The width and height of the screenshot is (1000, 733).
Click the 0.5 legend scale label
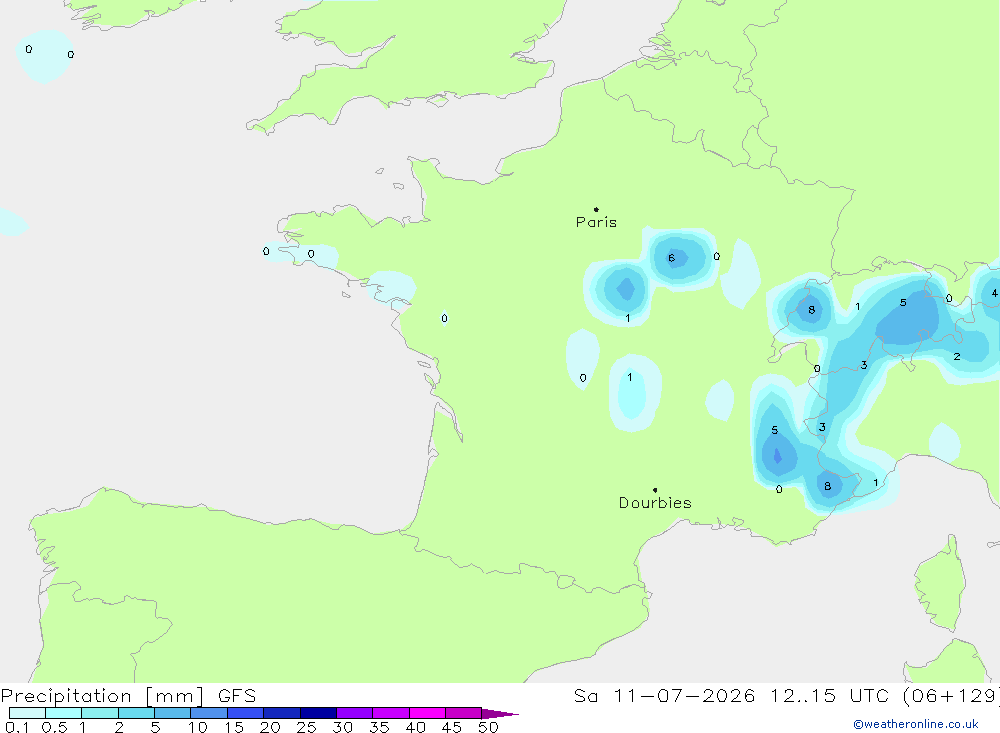click(54, 727)
